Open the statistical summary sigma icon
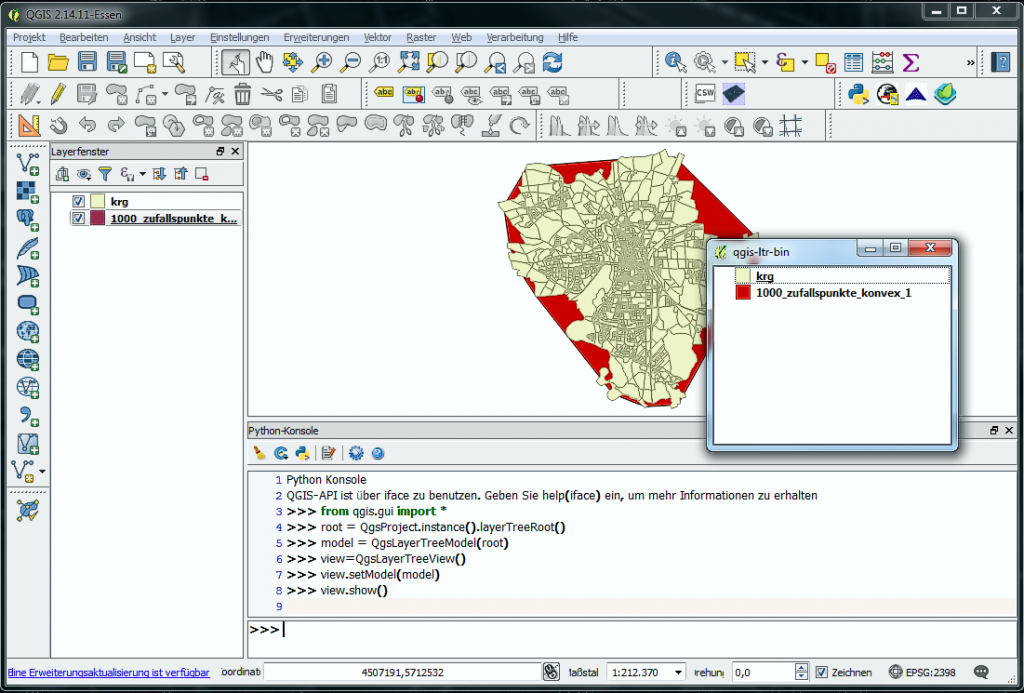Image resolution: width=1024 pixels, height=693 pixels. coord(910,62)
